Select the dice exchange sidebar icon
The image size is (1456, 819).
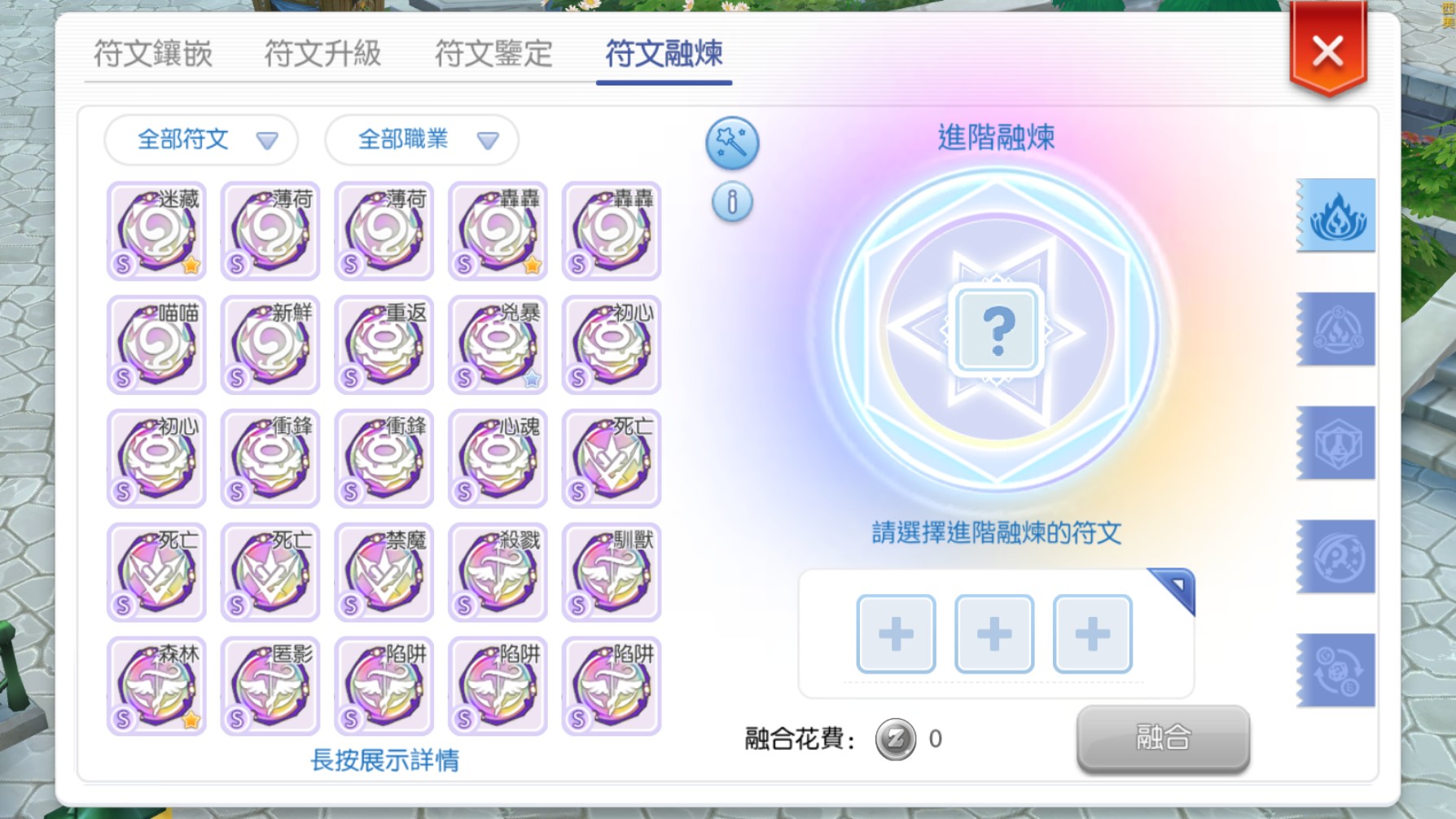pos(1336,670)
